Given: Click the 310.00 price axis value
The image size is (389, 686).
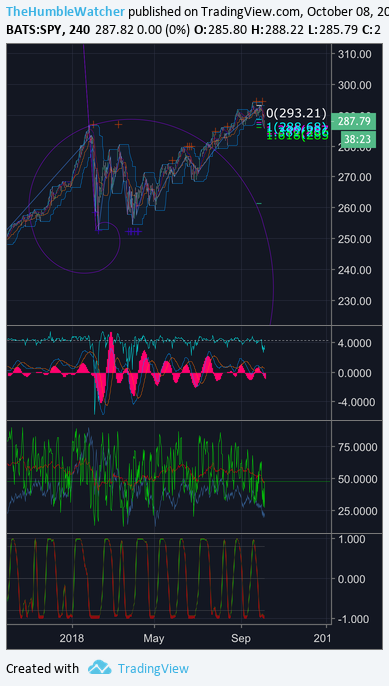Looking at the screenshot, I should point(354,54).
